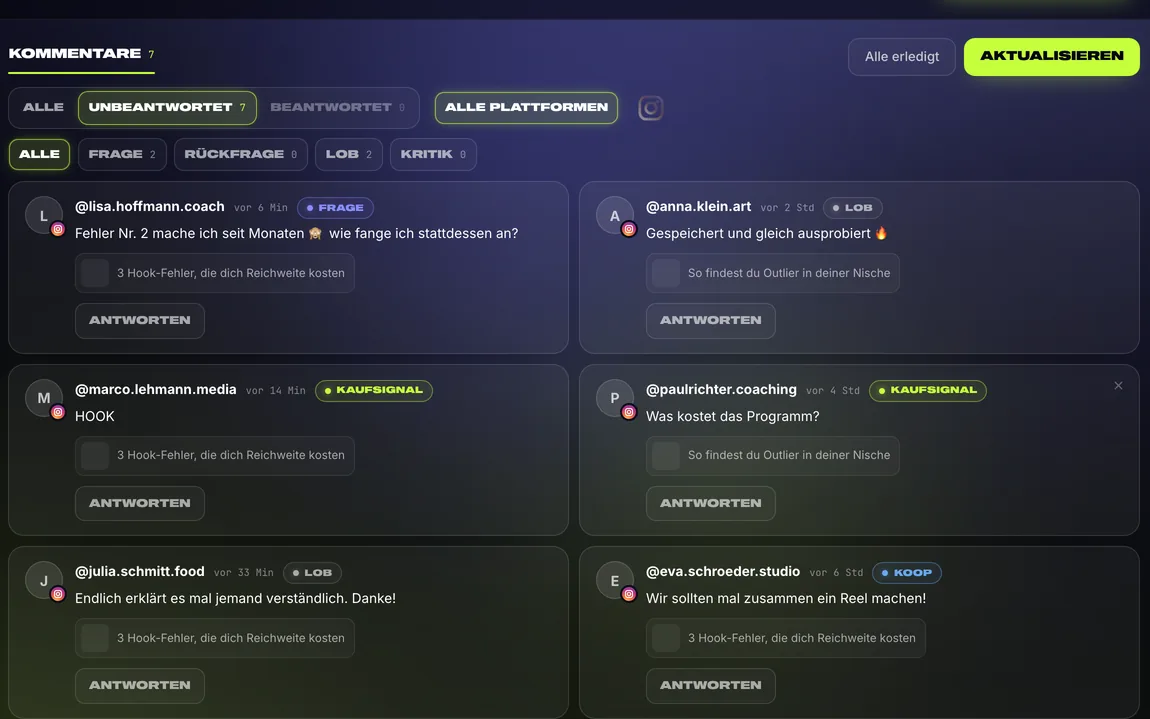
Task: Open the @julia.schmitt.food username
Action: tap(139, 572)
